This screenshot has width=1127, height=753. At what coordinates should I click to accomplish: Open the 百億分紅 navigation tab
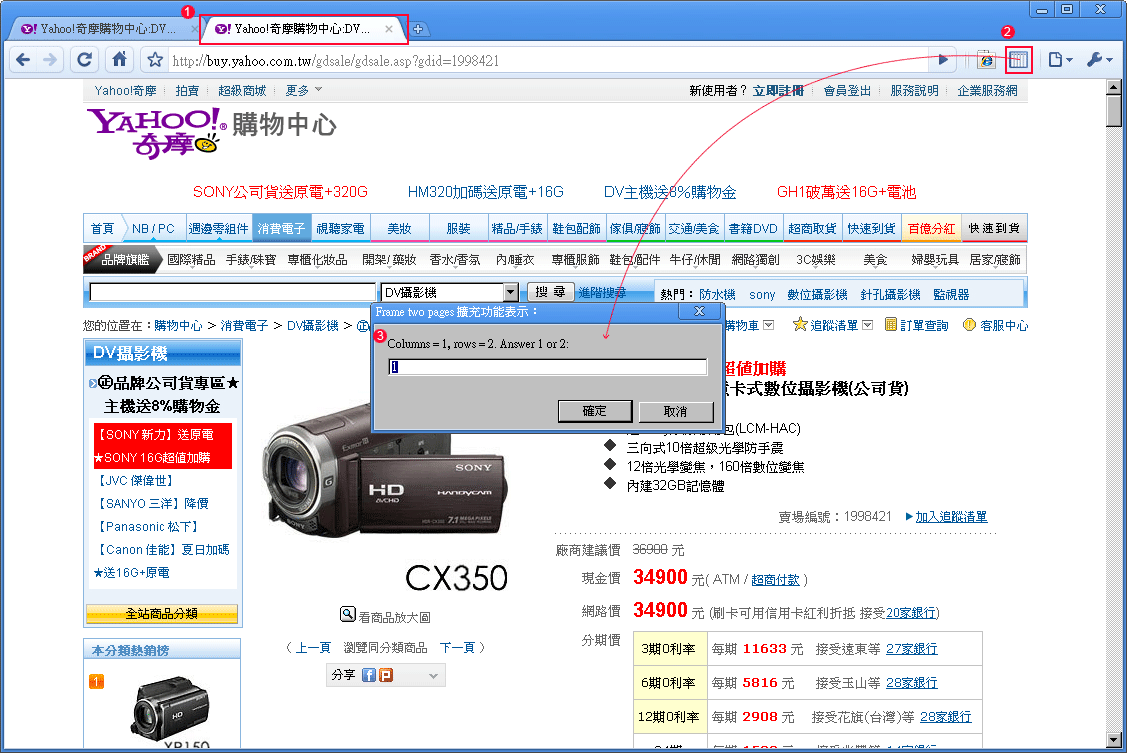click(932, 228)
